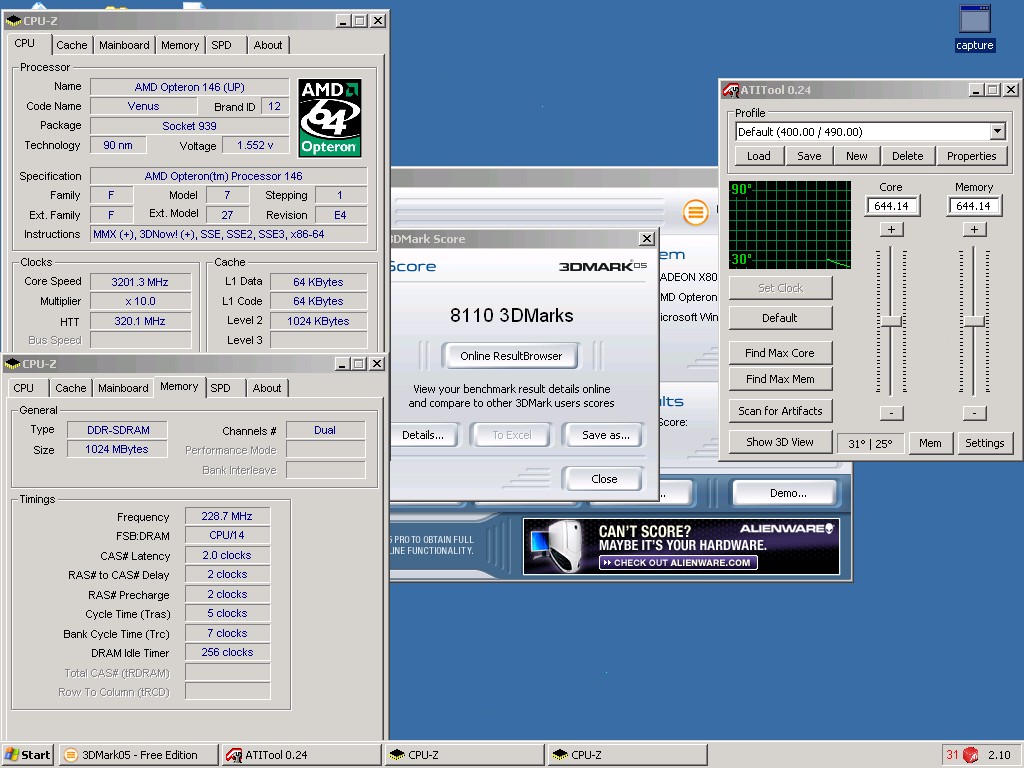Click the Online ResultBrowser button
Viewport: 1024px width, 768px height.
[511, 356]
